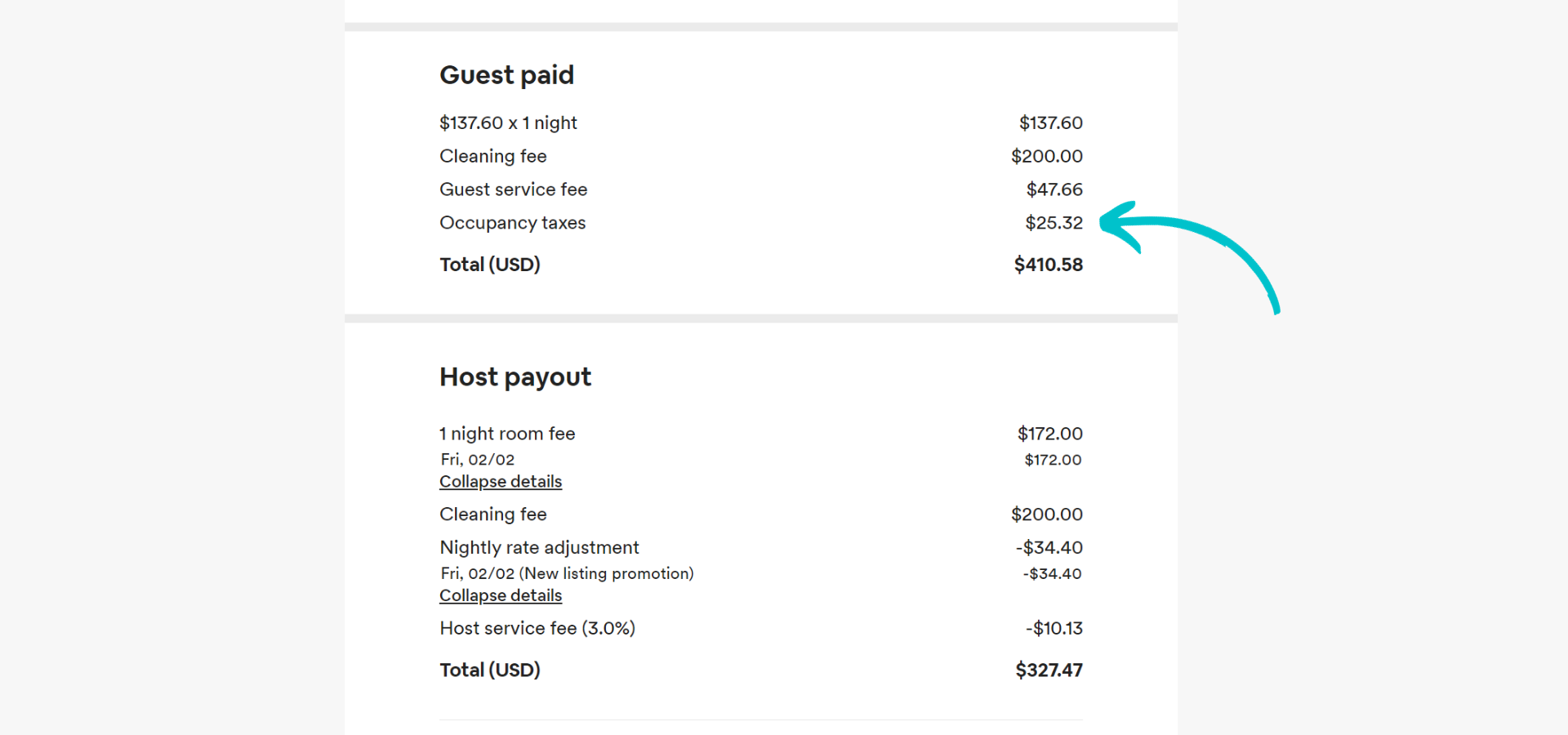
Task: Select the 1 night room fee entry
Action: coord(507,434)
